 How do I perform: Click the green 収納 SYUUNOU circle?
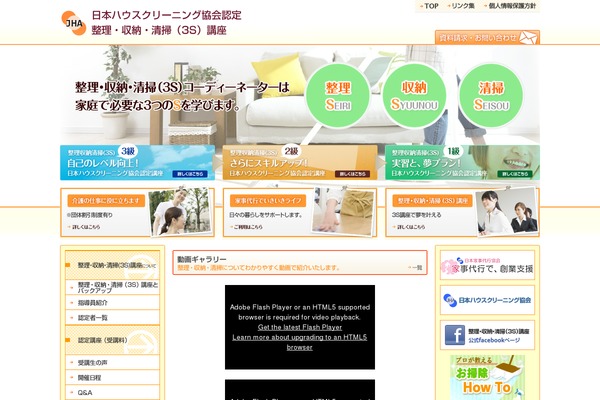414,96
